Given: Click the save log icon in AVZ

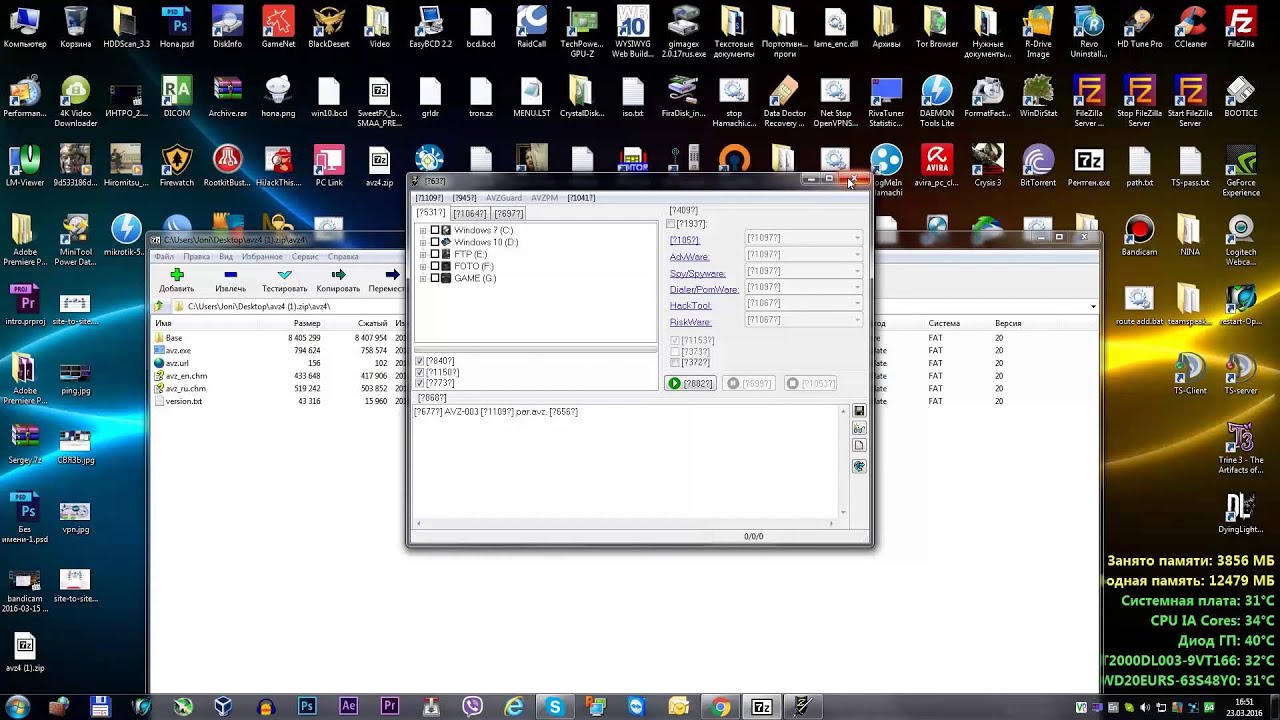Looking at the screenshot, I should (x=858, y=411).
